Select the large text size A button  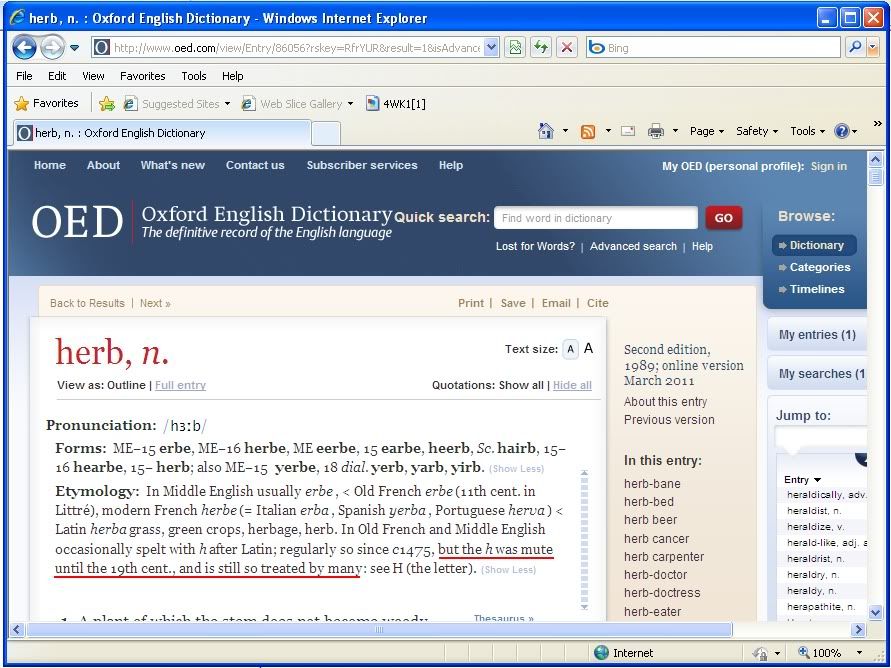click(x=589, y=348)
